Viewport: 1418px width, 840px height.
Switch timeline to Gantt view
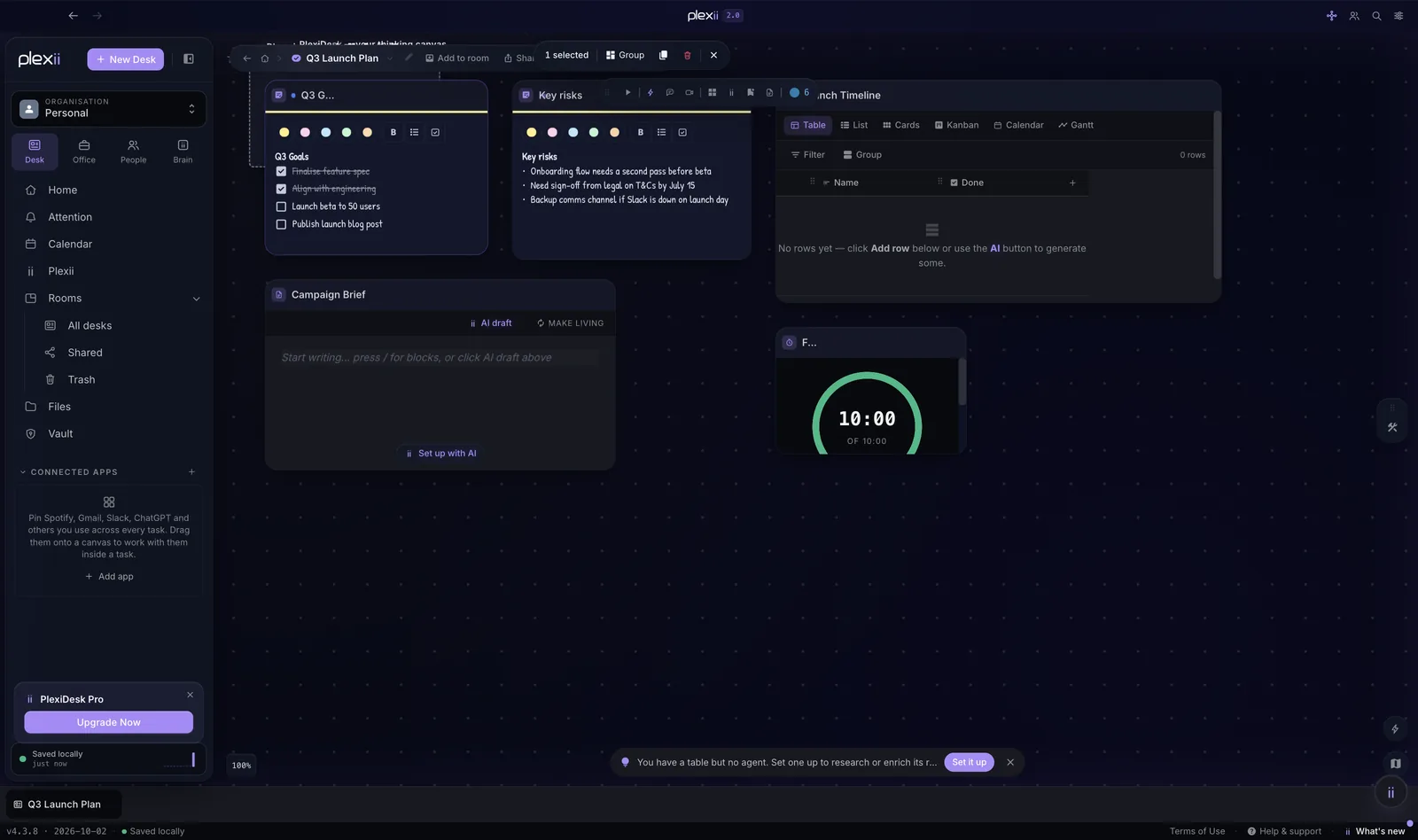click(x=1075, y=125)
